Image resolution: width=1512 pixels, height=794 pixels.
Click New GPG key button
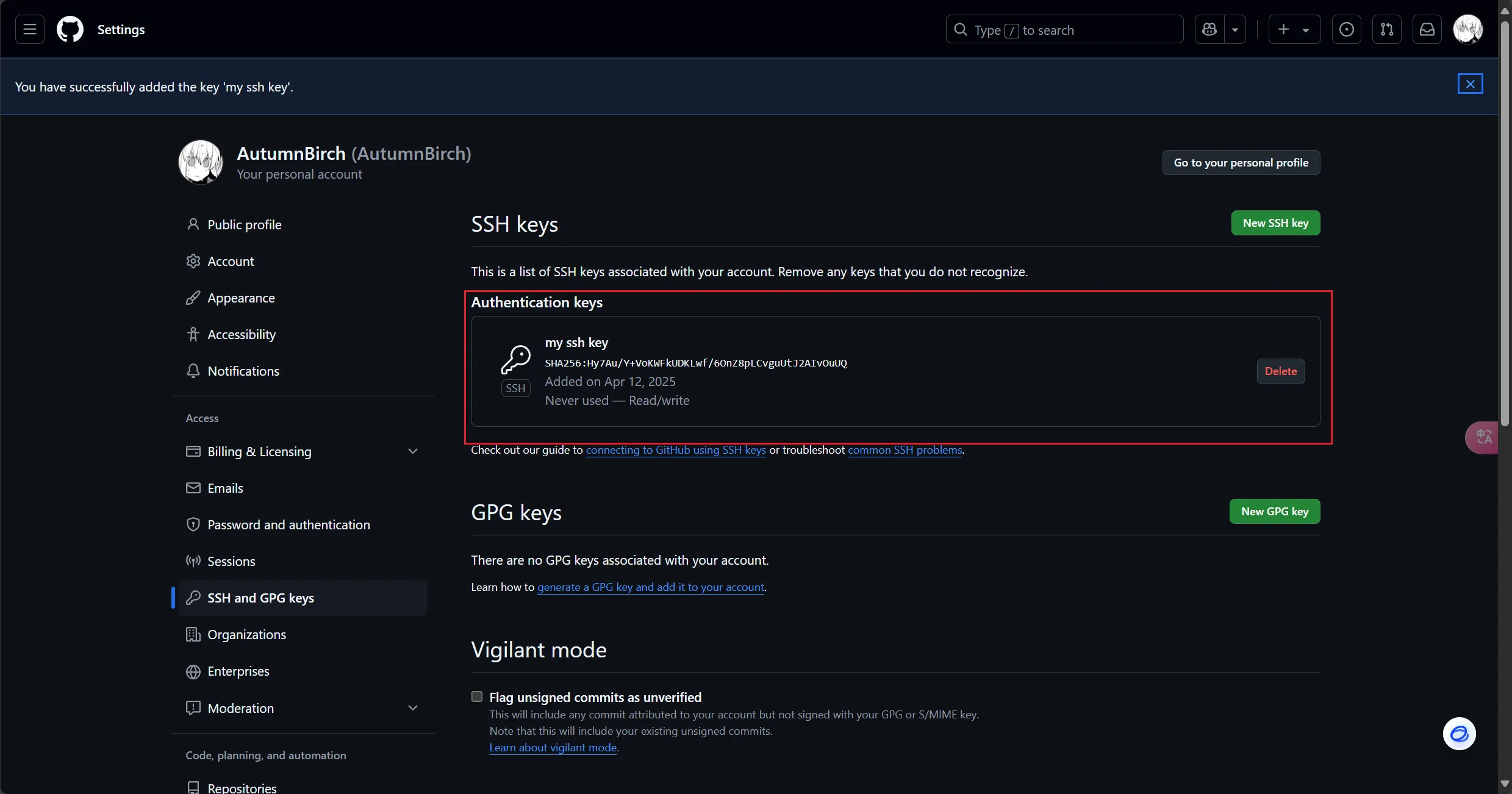point(1275,511)
